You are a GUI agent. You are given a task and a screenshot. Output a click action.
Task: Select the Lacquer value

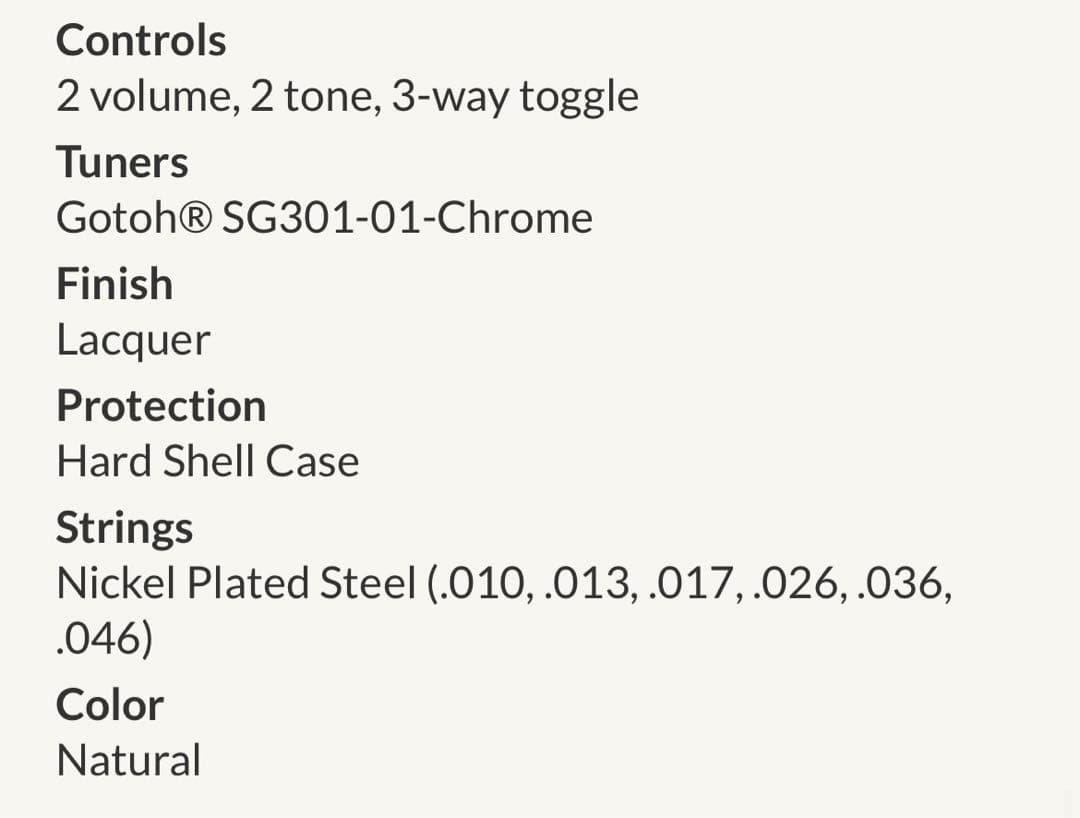pos(133,341)
